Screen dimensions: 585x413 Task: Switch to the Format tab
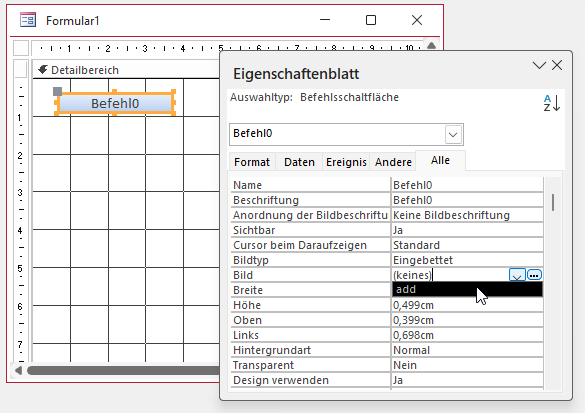point(252,162)
